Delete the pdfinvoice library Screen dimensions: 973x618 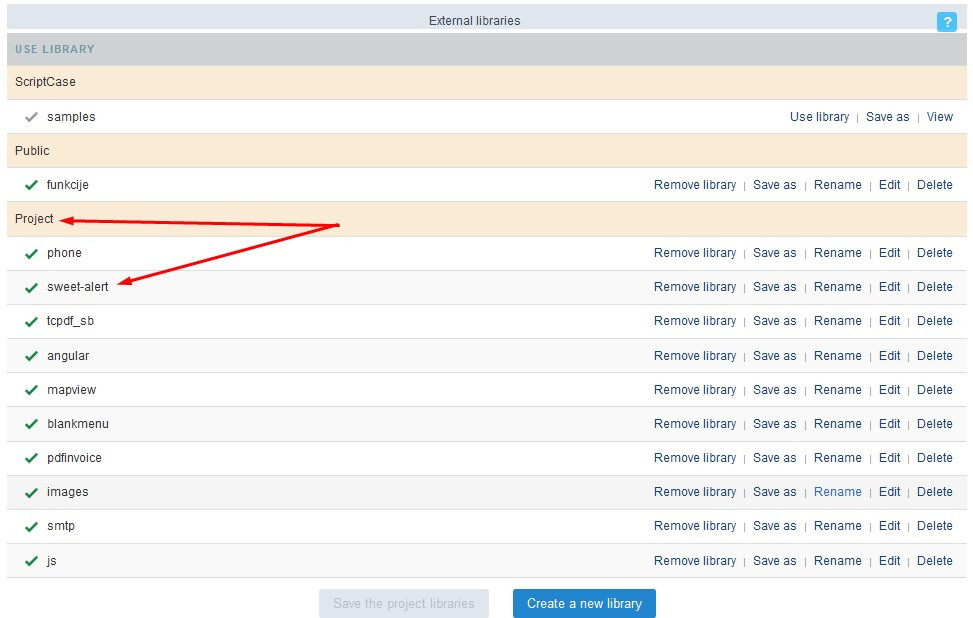[935, 458]
